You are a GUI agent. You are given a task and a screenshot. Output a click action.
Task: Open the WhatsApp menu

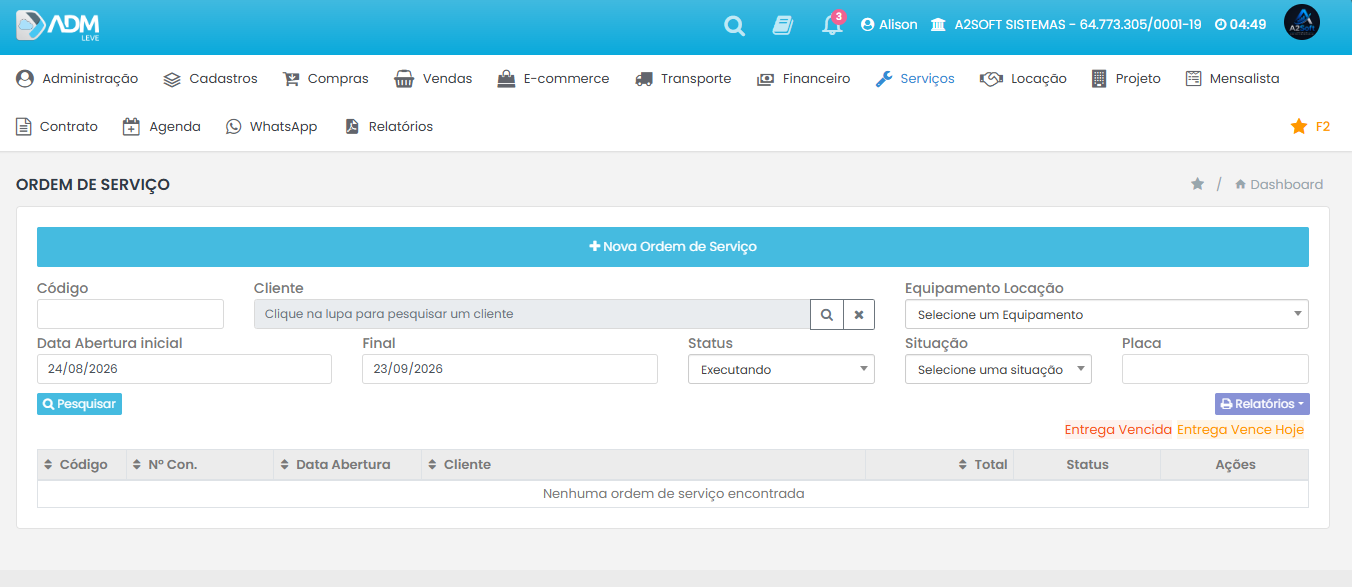tap(271, 127)
